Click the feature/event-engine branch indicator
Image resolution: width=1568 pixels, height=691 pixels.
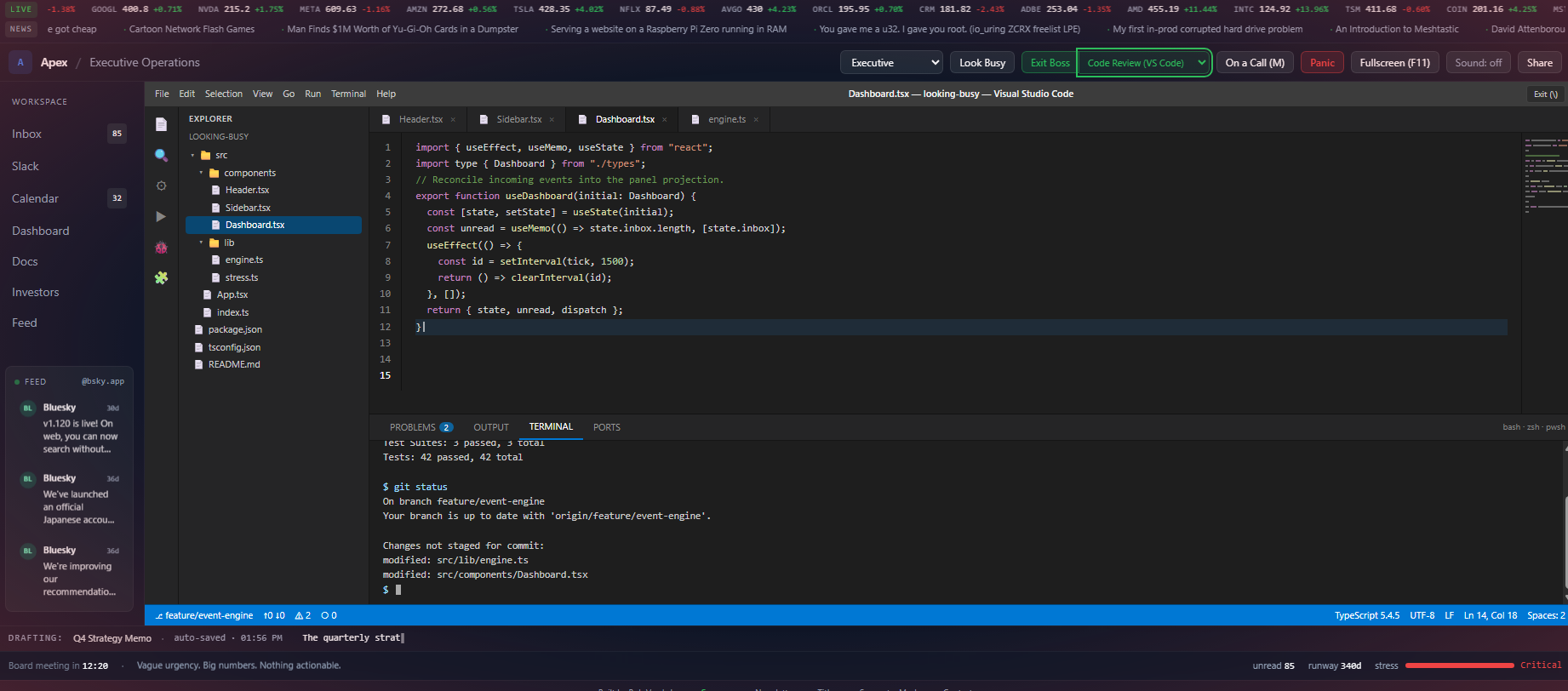tap(204, 615)
